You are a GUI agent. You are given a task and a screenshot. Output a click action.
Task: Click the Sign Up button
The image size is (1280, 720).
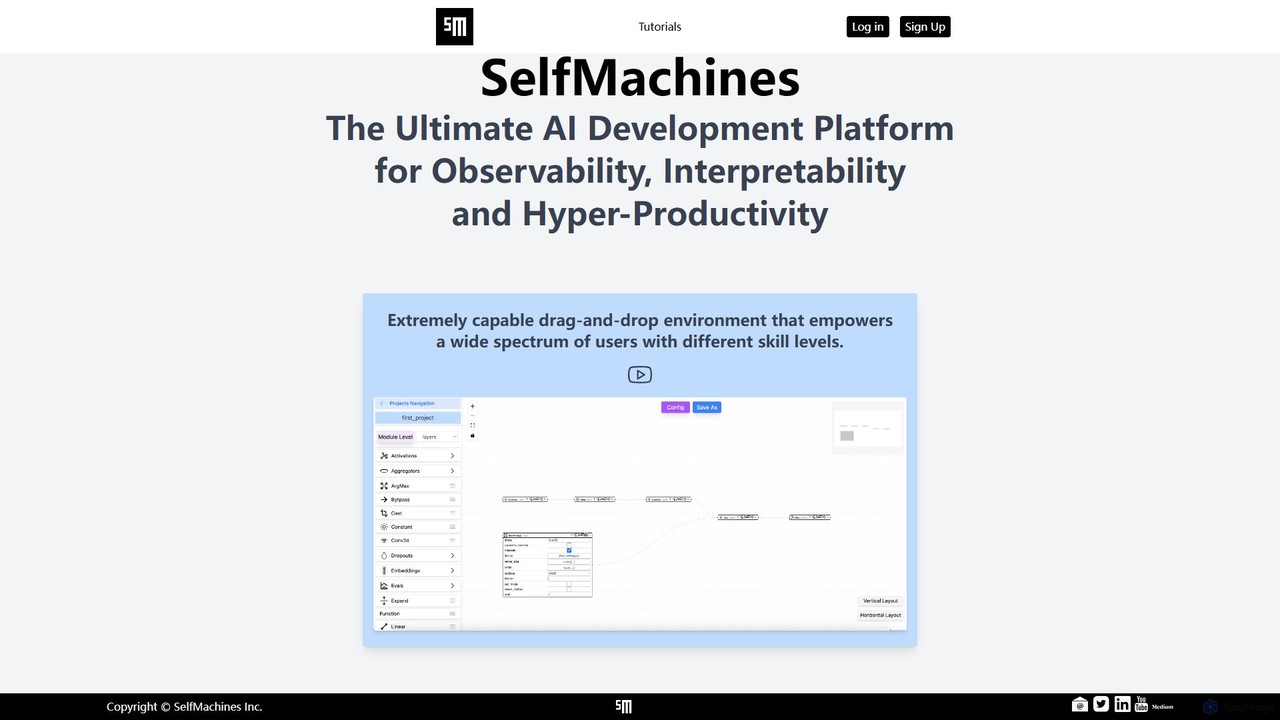(x=925, y=27)
